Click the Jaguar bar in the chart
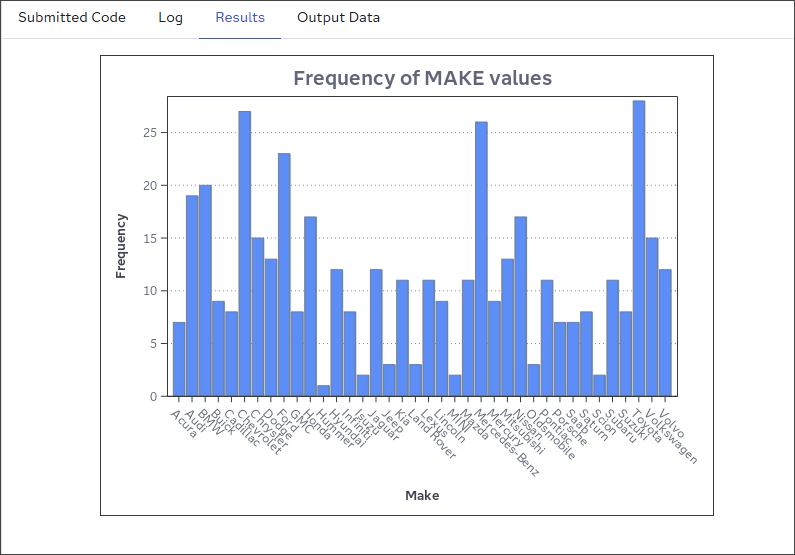 [376, 332]
